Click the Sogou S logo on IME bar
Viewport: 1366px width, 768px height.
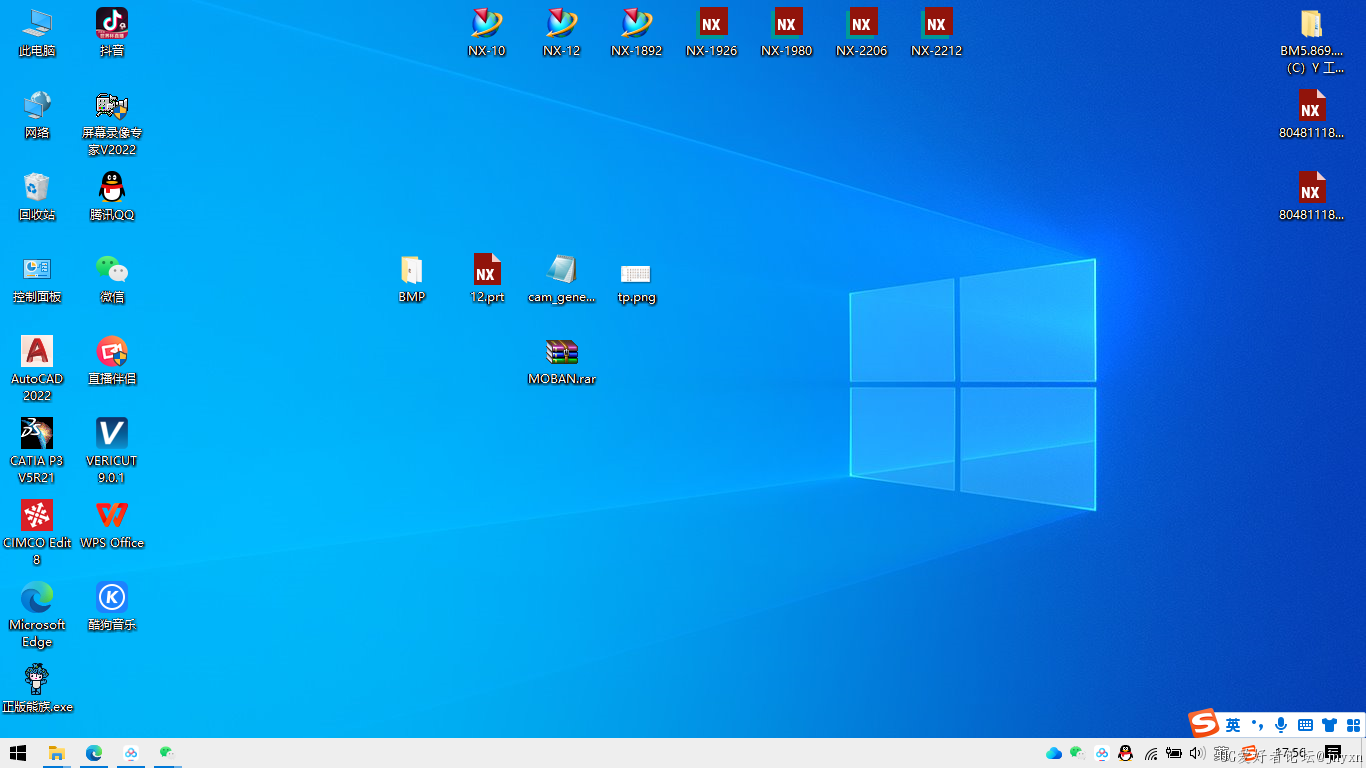pyautogui.click(x=1204, y=725)
